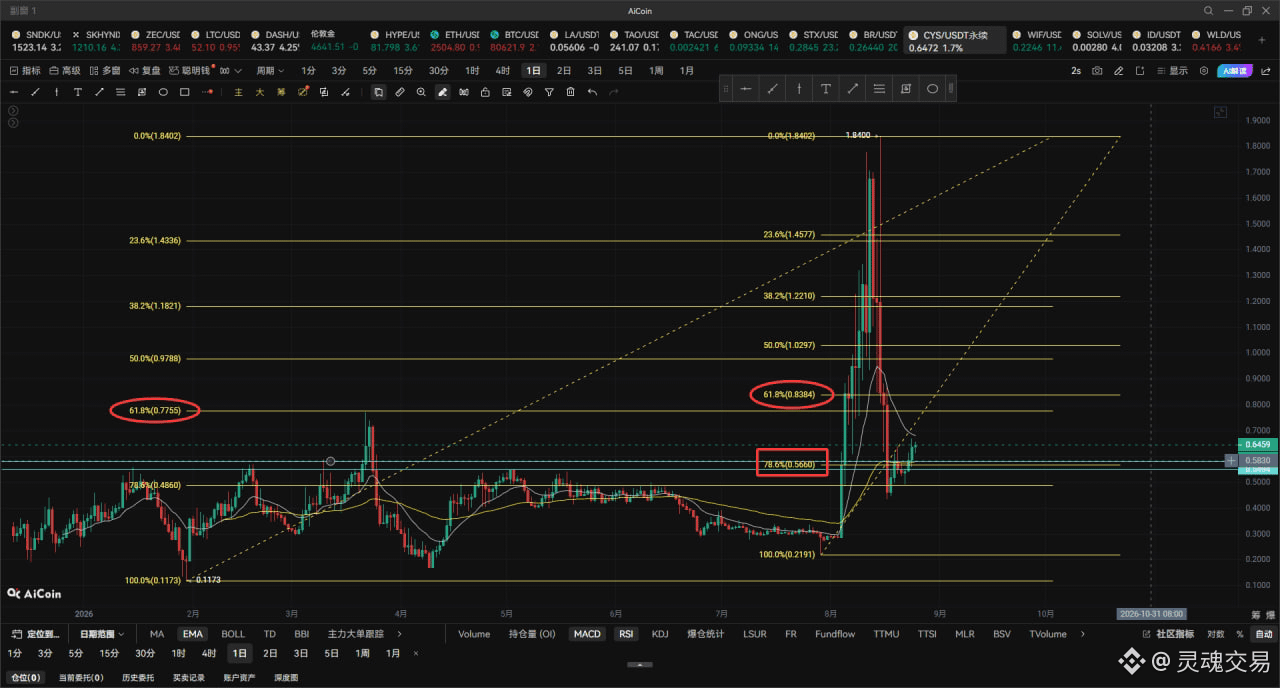Open the 社区指标 community indicators

point(1168,634)
